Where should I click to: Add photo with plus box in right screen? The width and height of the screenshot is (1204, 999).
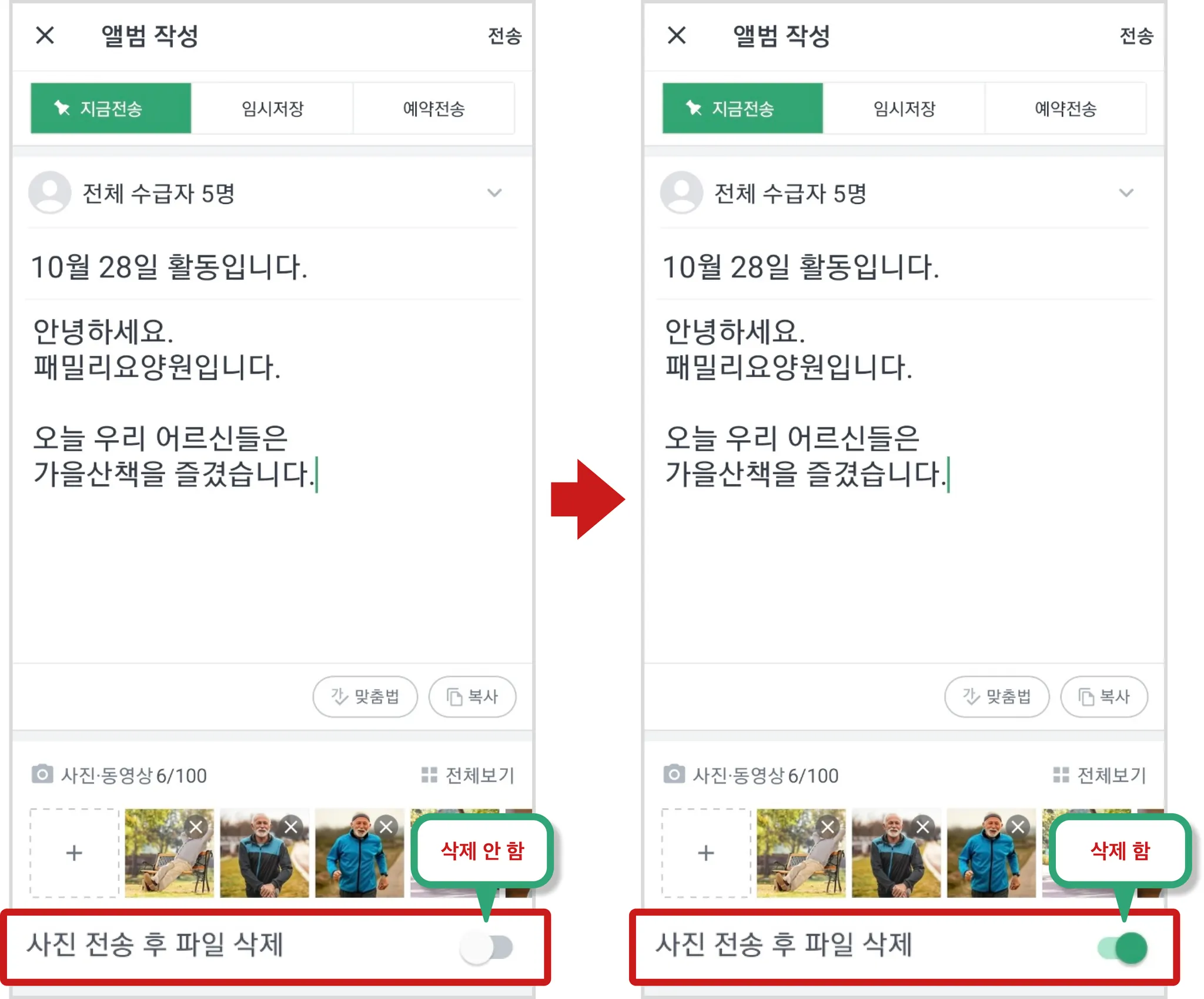pyautogui.click(x=705, y=853)
